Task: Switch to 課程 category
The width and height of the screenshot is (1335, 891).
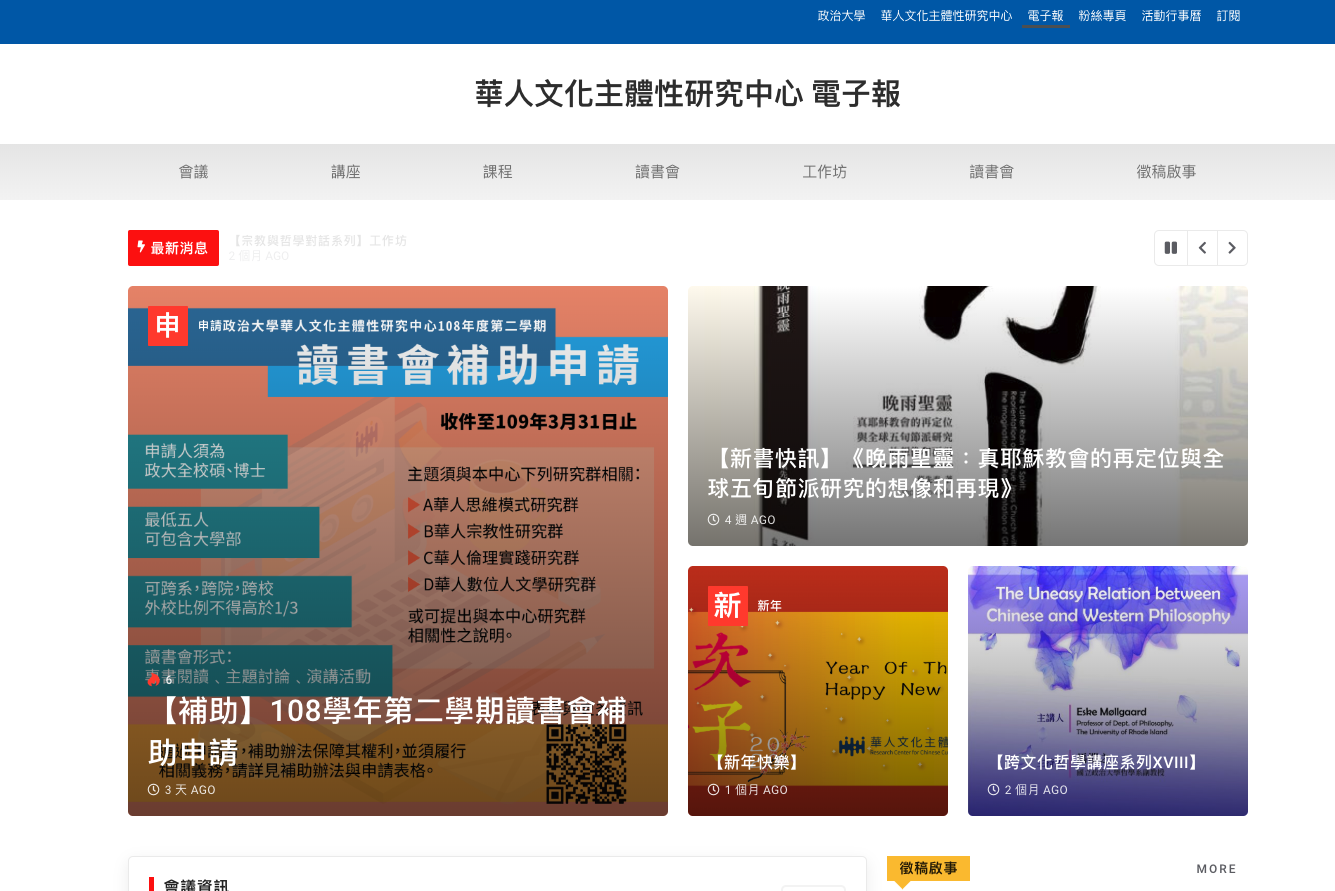Action: 498,172
